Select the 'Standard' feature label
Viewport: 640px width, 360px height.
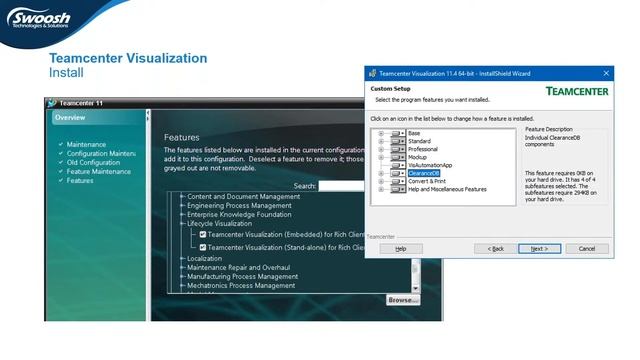419,141
